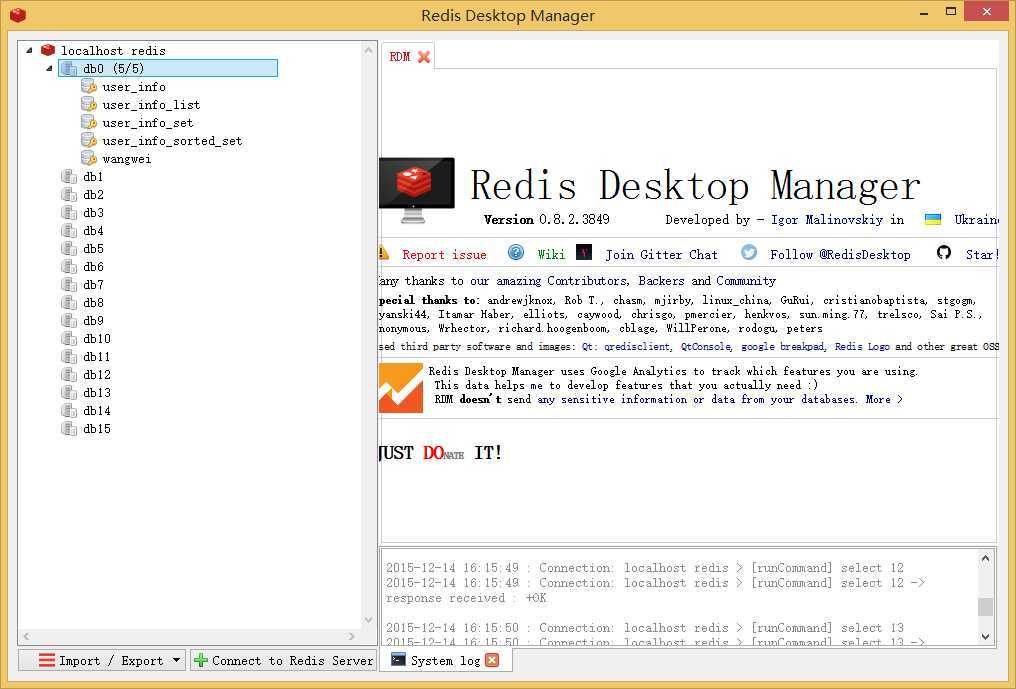Open the Join Gitter Chat link
This screenshot has width=1016, height=689.
tap(662, 255)
